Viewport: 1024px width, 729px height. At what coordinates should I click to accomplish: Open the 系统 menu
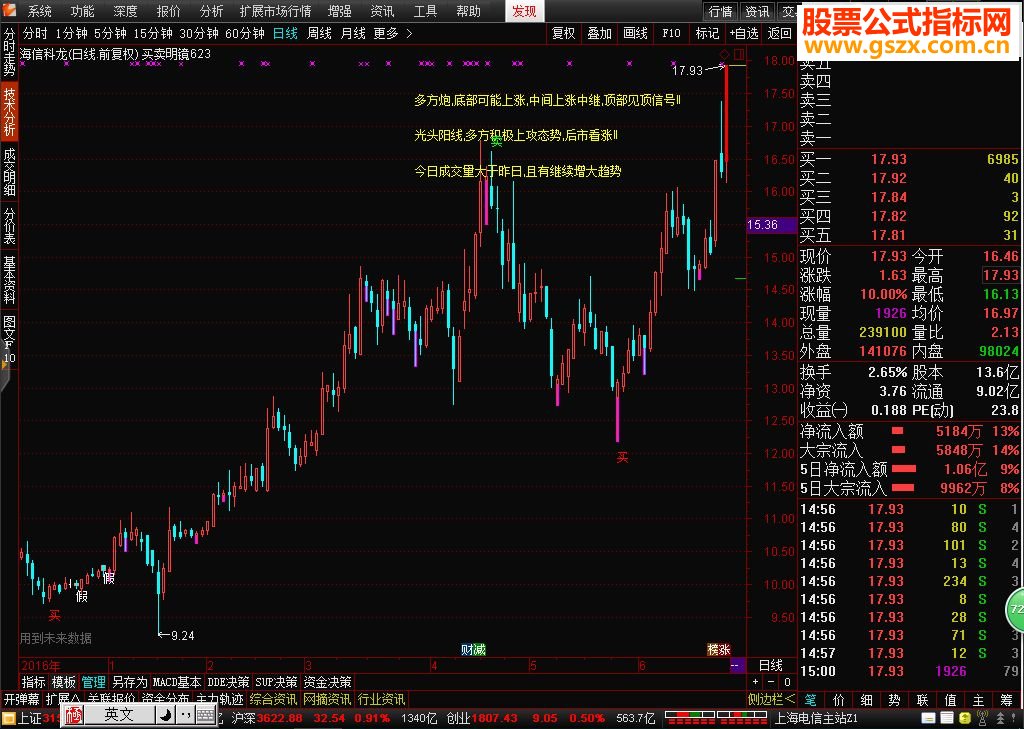(40, 11)
